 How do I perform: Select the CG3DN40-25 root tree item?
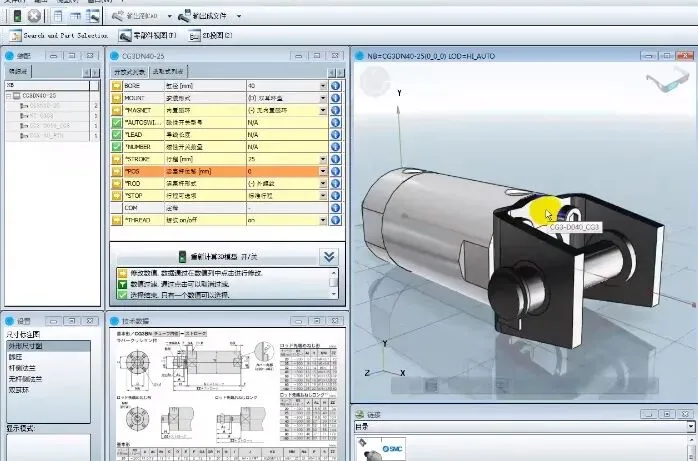[39, 96]
